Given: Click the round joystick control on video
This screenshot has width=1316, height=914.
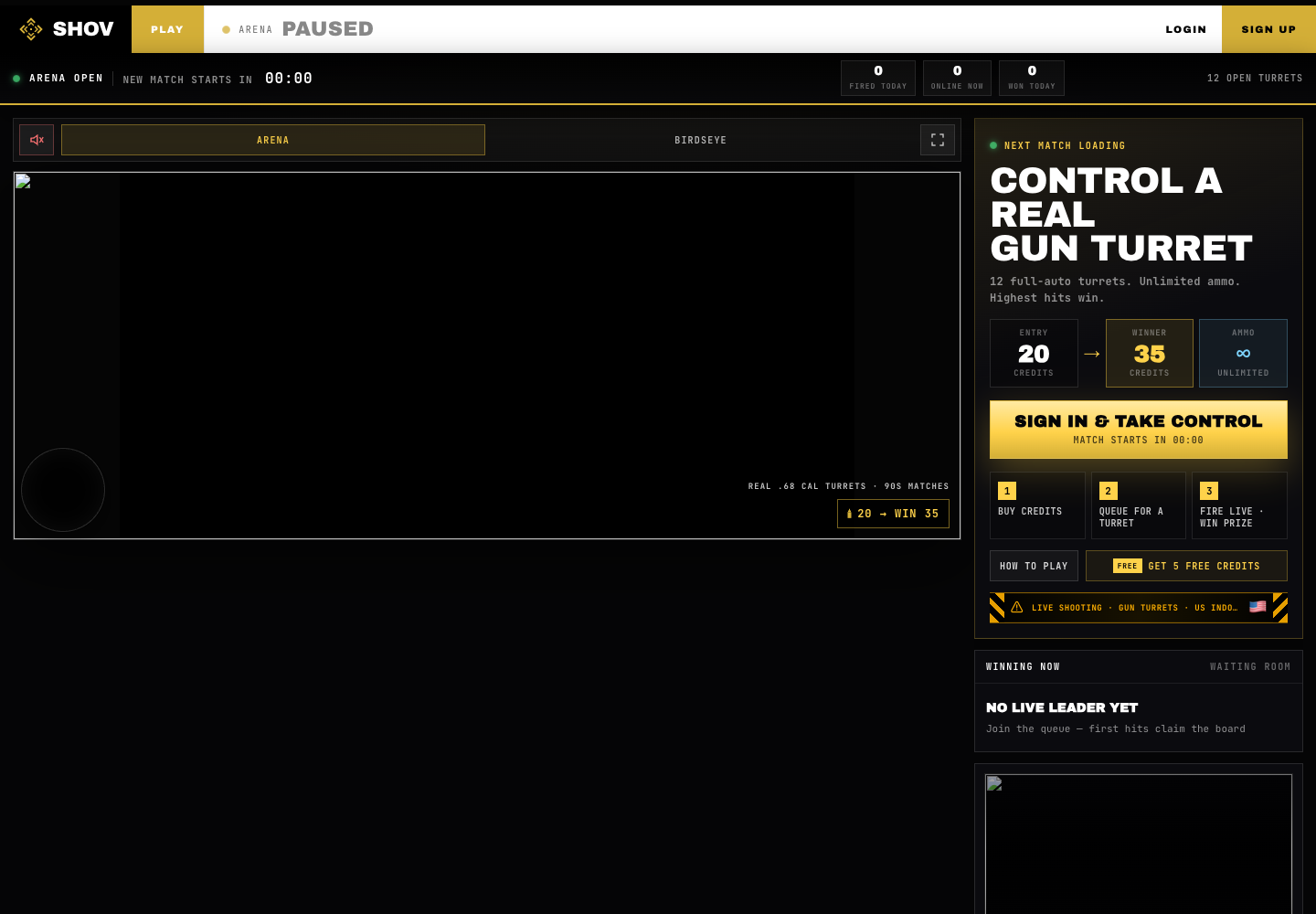Looking at the screenshot, I should pyautogui.click(x=63, y=490).
